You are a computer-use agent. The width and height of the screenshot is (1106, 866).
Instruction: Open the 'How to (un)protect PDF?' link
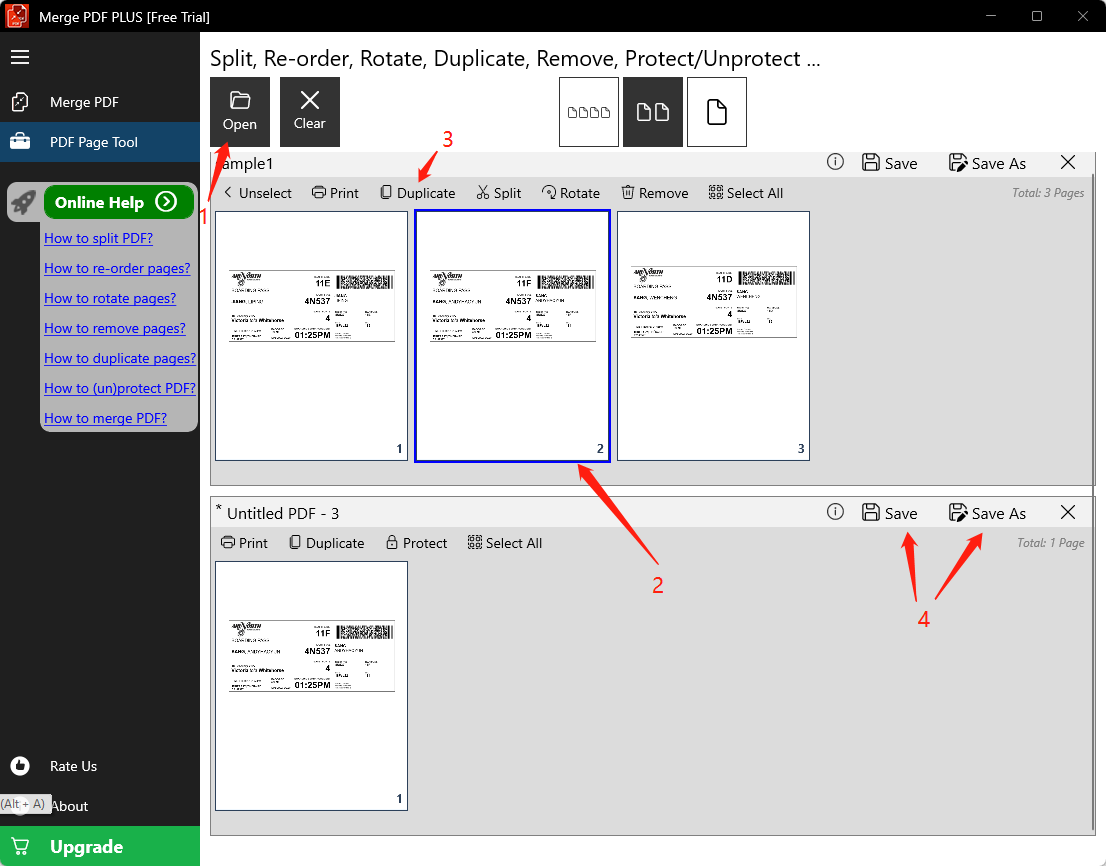click(x=120, y=389)
